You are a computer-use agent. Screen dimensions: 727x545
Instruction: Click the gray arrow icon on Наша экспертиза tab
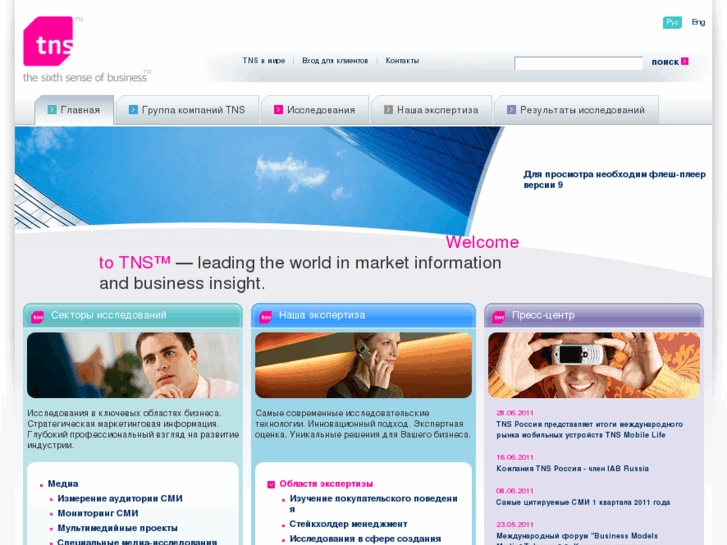(388, 109)
